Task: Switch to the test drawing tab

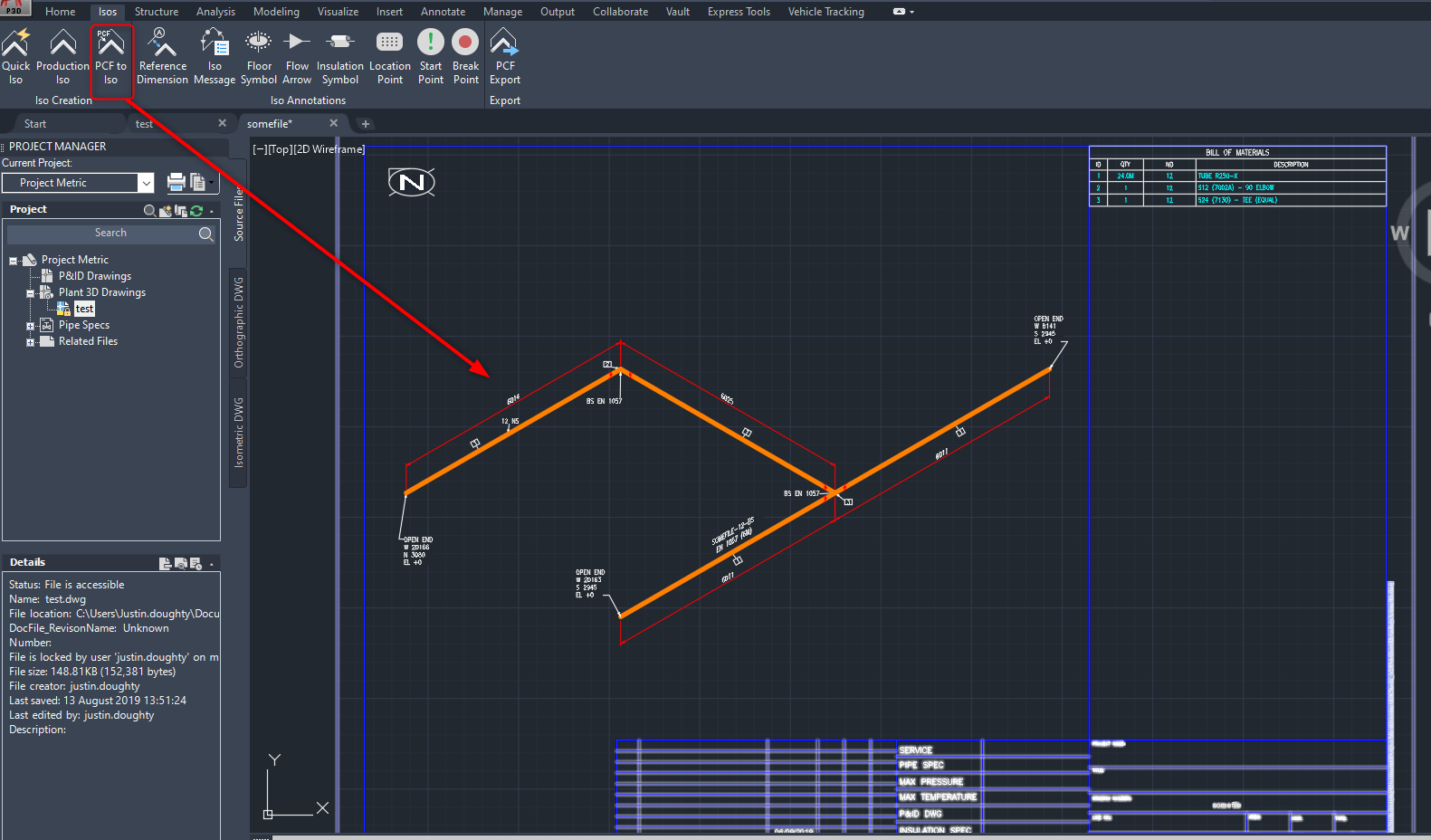Action: click(145, 124)
